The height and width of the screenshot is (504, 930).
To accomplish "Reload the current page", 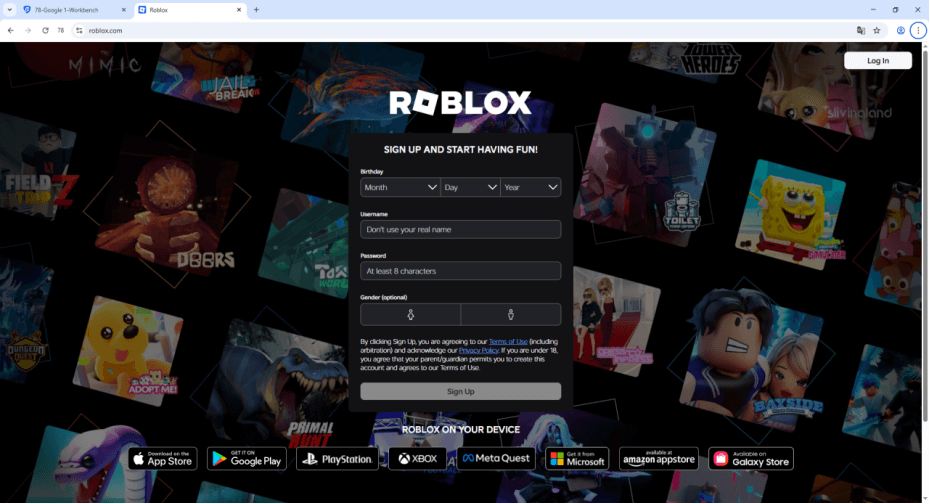I will [x=45, y=30].
